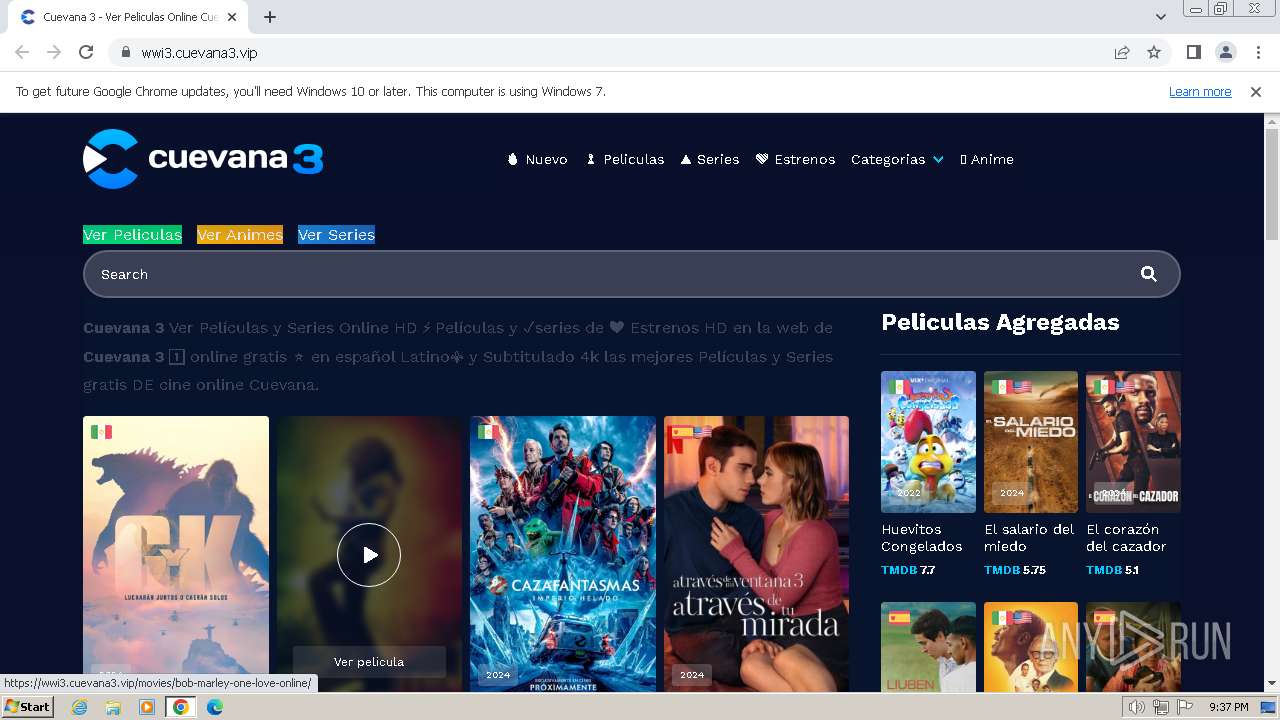Open the Chrome three-dot menu
Screen dimensions: 1280x720
(x=1258, y=52)
